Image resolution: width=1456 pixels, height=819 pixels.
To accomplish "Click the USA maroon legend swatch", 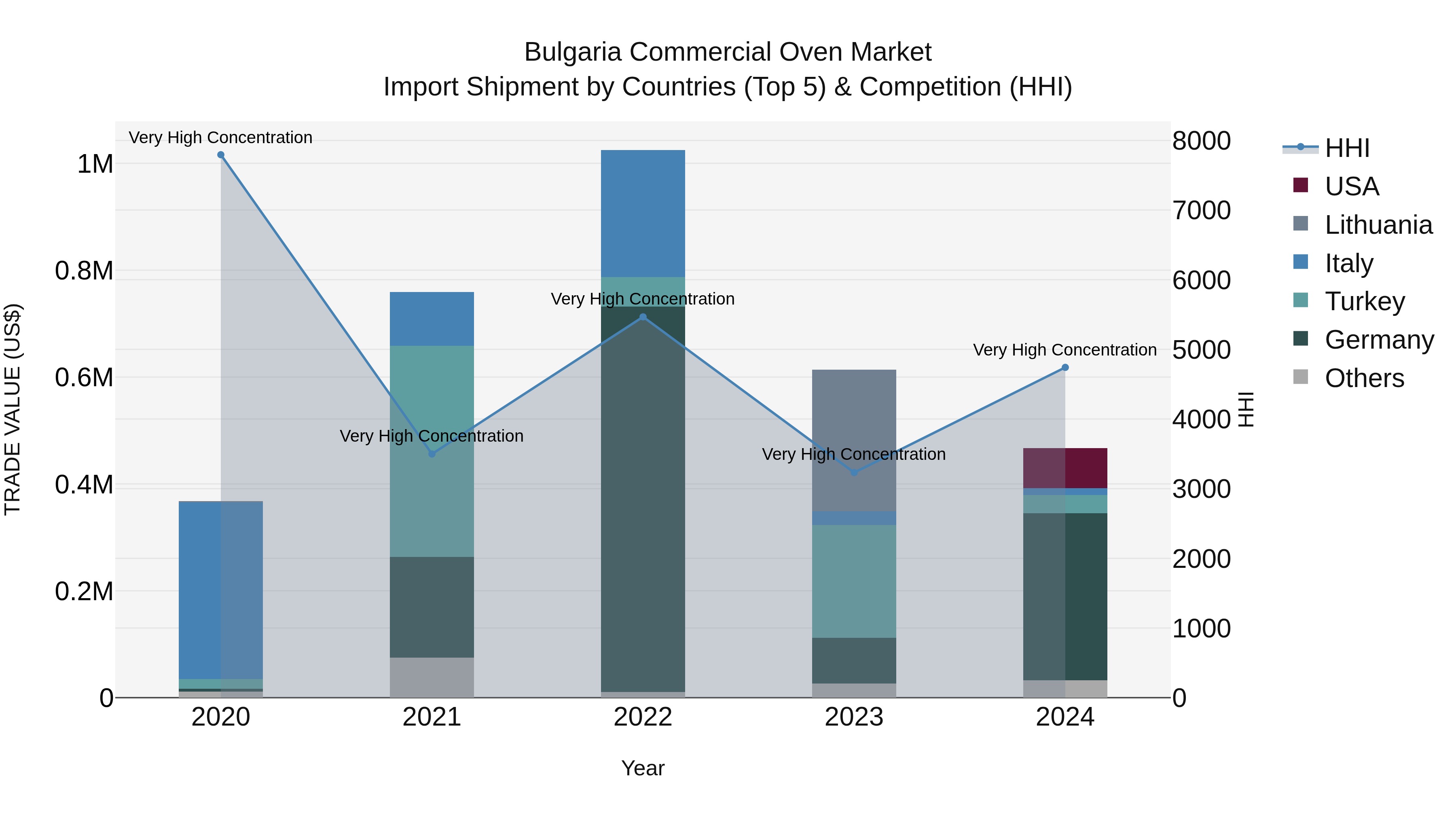I will [1301, 185].
